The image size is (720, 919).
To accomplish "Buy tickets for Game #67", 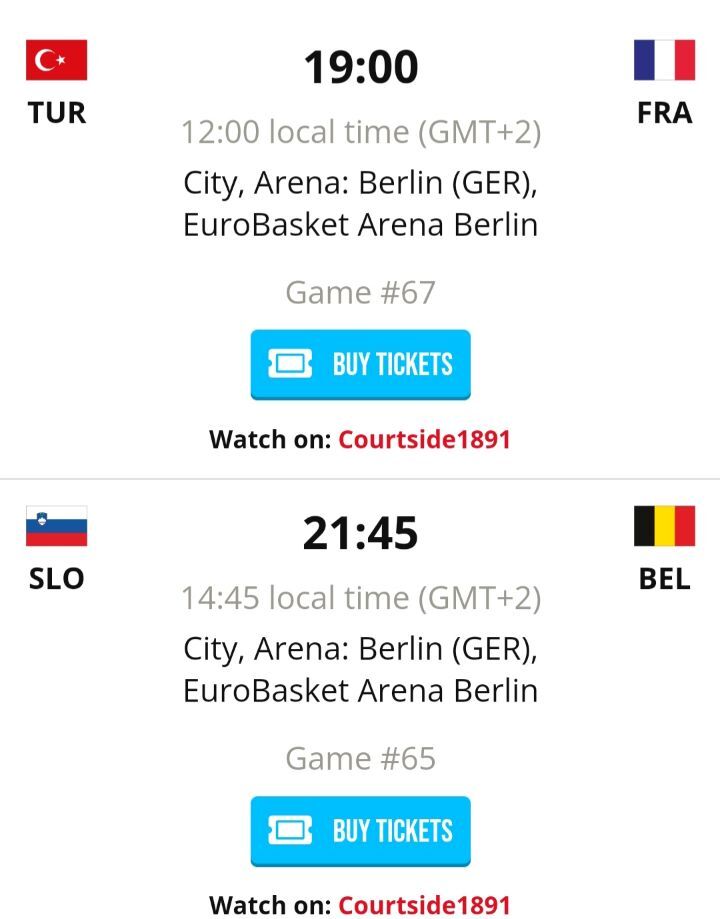I will click(x=360, y=365).
